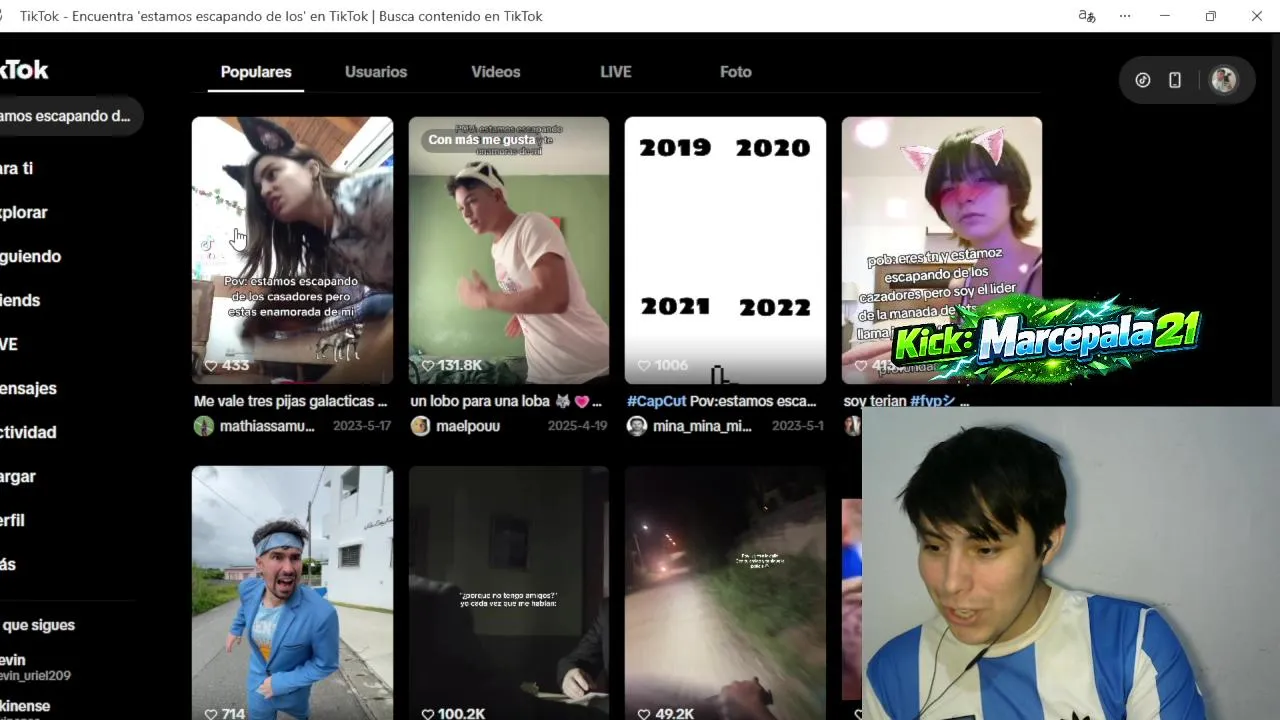The height and width of the screenshot is (720, 1280).
Task: Switch to the Foto tab
Action: pos(736,72)
